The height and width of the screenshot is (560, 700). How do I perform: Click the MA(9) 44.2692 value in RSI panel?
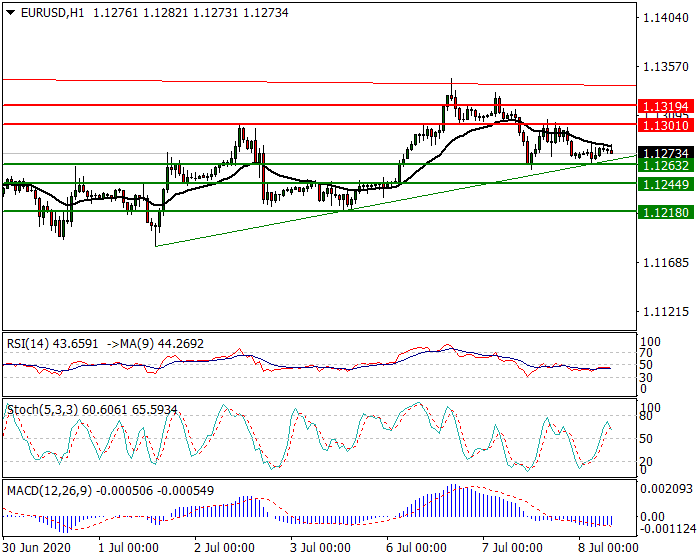pos(156,343)
